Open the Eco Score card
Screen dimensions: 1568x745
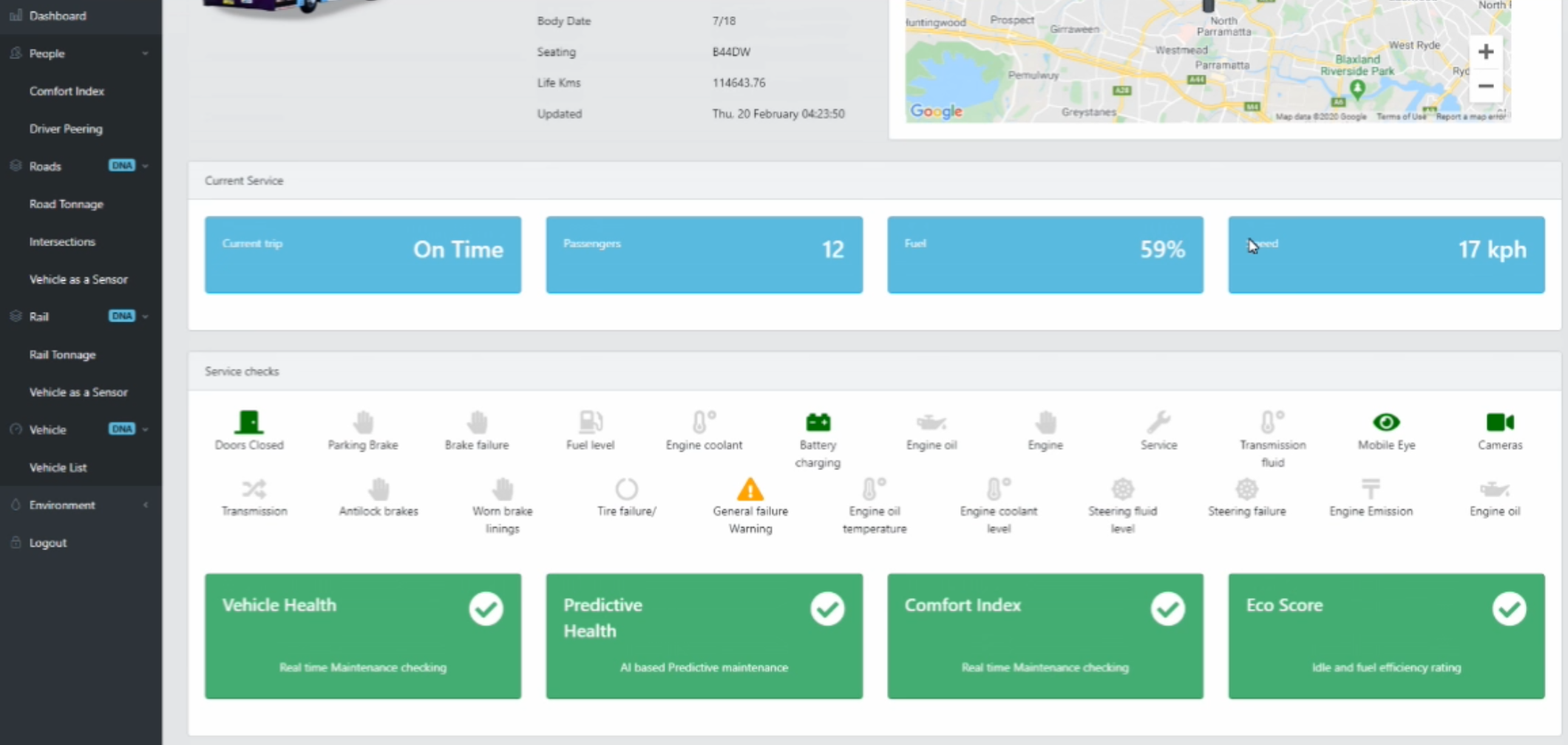(1386, 636)
